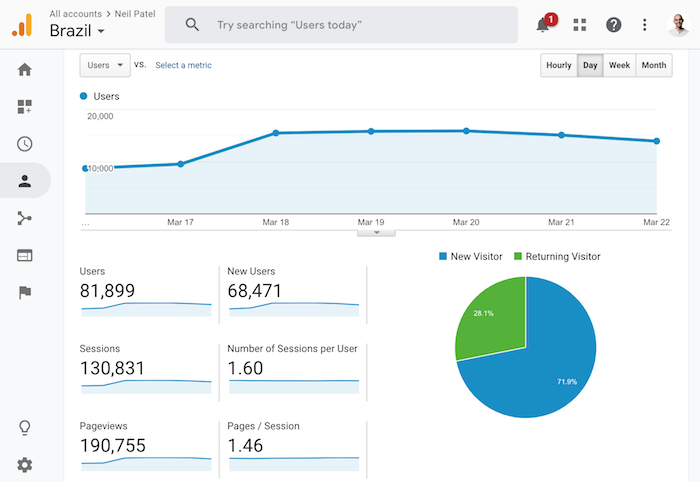Open Acquisition reports branching icon

pyautogui.click(x=25, y=218)
